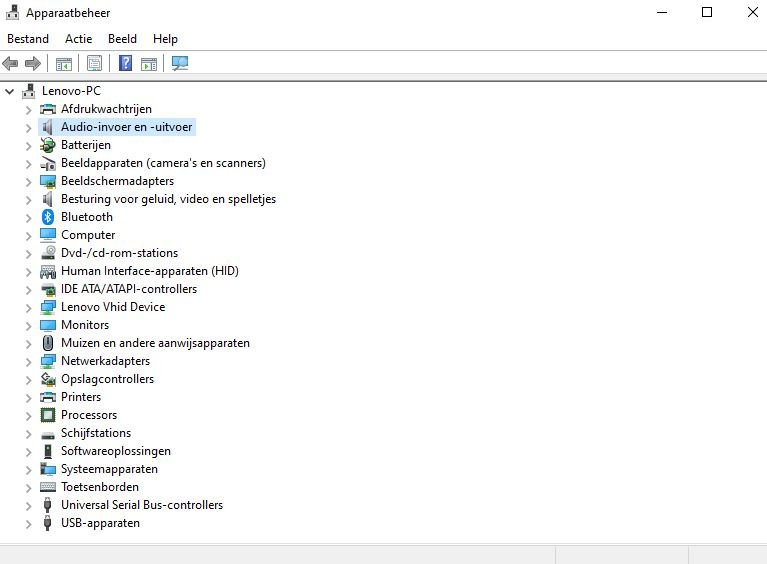Click the Beeldschermadapters display icon

[48, 181]
